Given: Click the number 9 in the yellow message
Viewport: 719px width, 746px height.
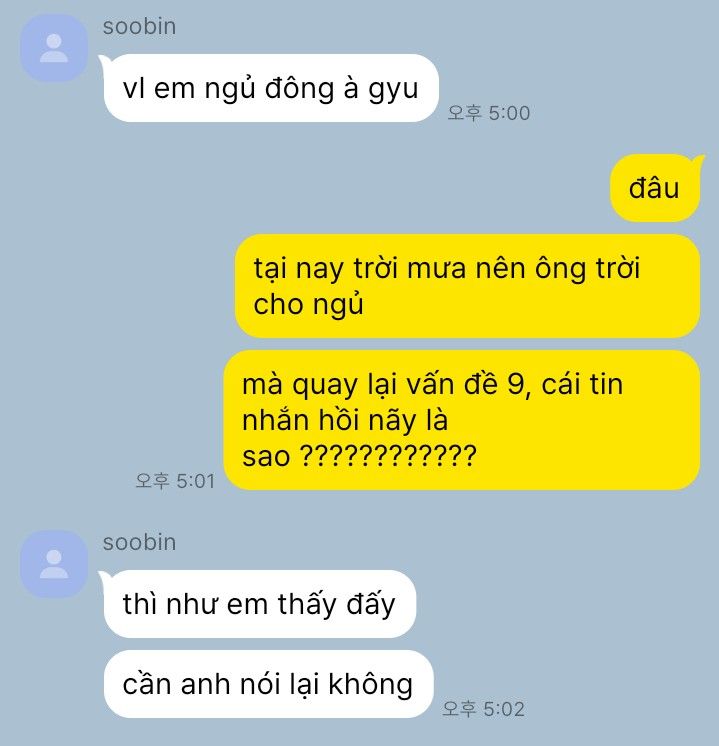Looking at the screenshot, I should click(516, 384).
